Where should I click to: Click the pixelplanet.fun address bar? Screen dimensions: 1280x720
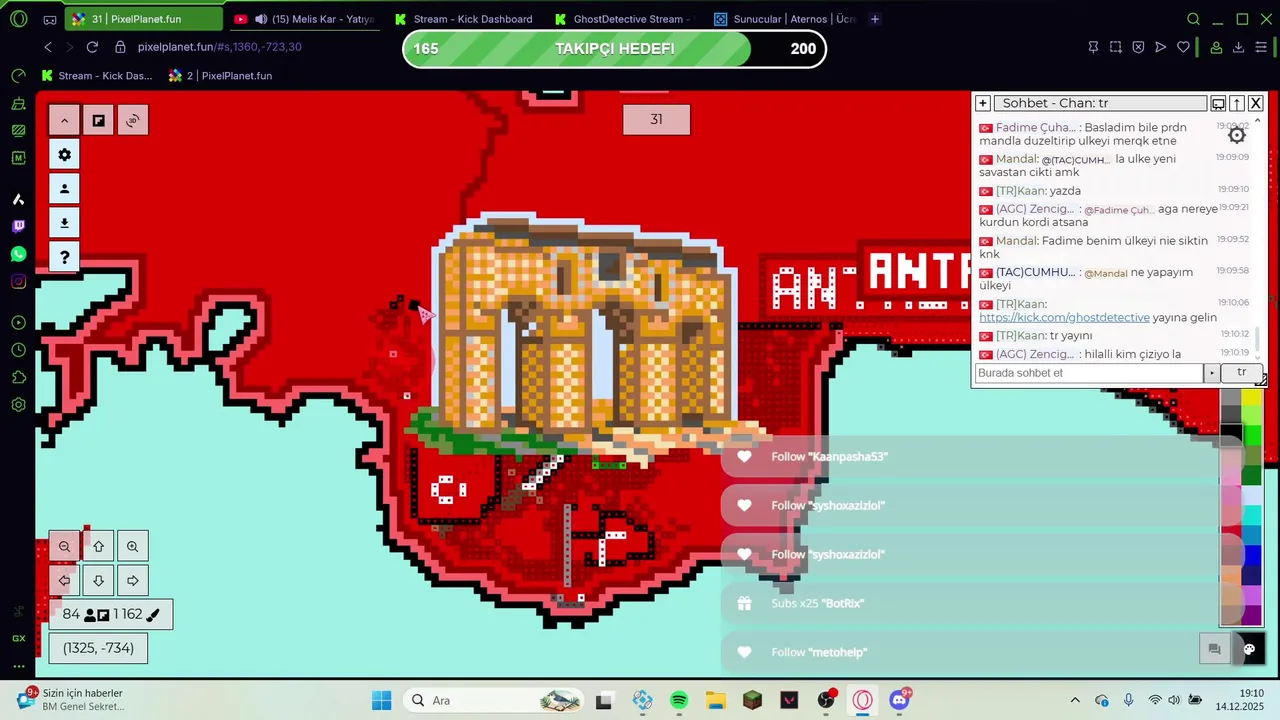point(219,47)
